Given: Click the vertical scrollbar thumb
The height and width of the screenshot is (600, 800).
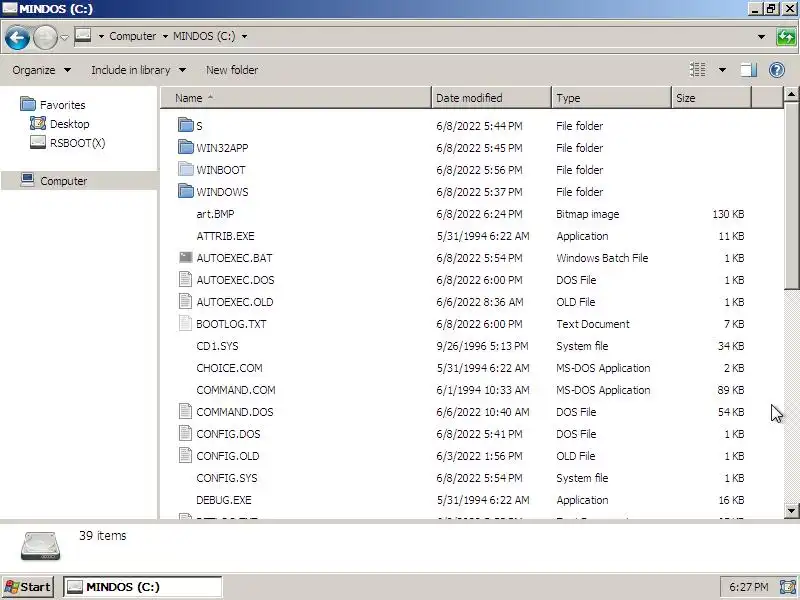Looking at the screenshot, I should coord(791,195).
